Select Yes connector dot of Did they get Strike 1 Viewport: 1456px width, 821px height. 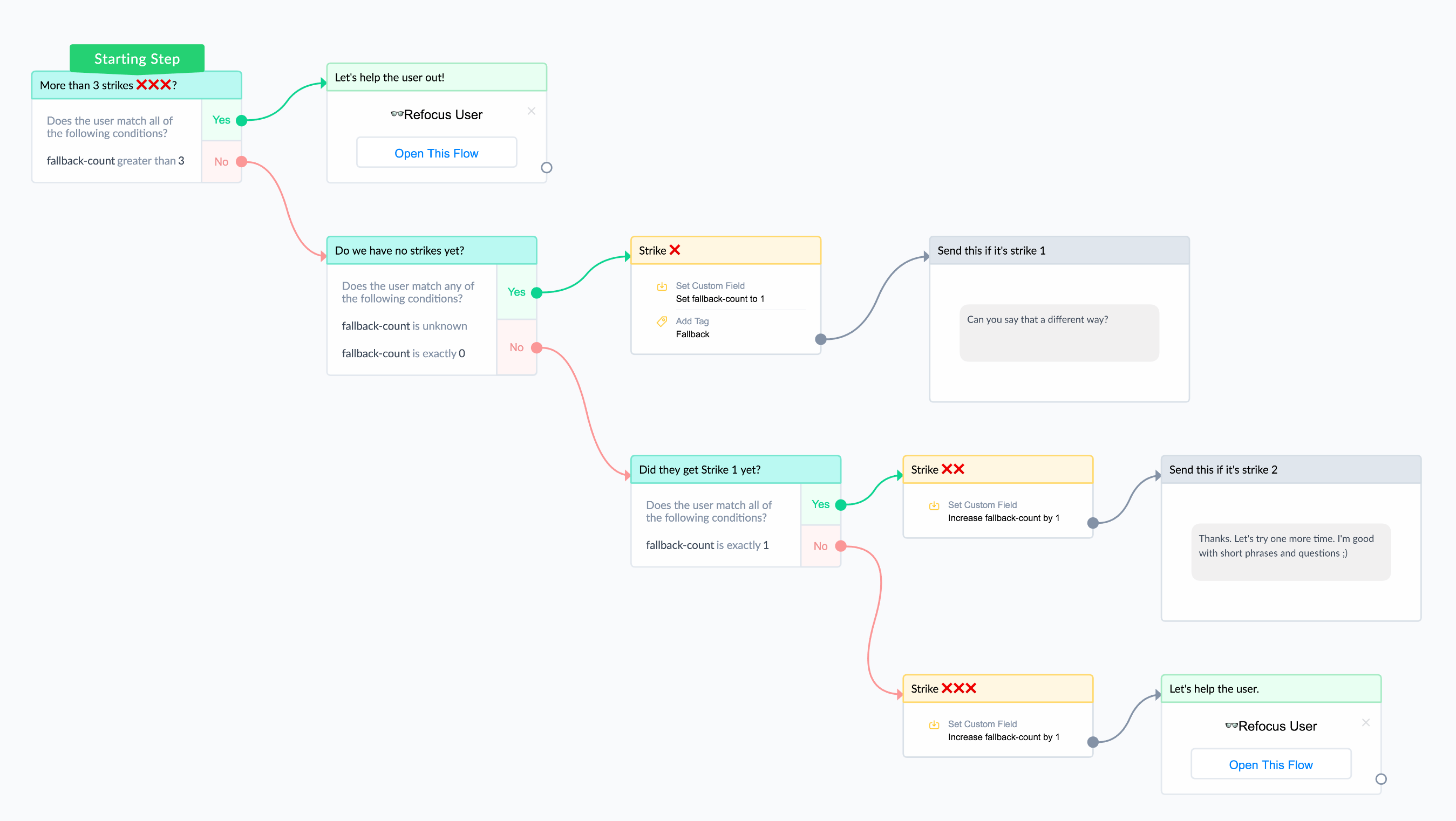click(840, 505)
